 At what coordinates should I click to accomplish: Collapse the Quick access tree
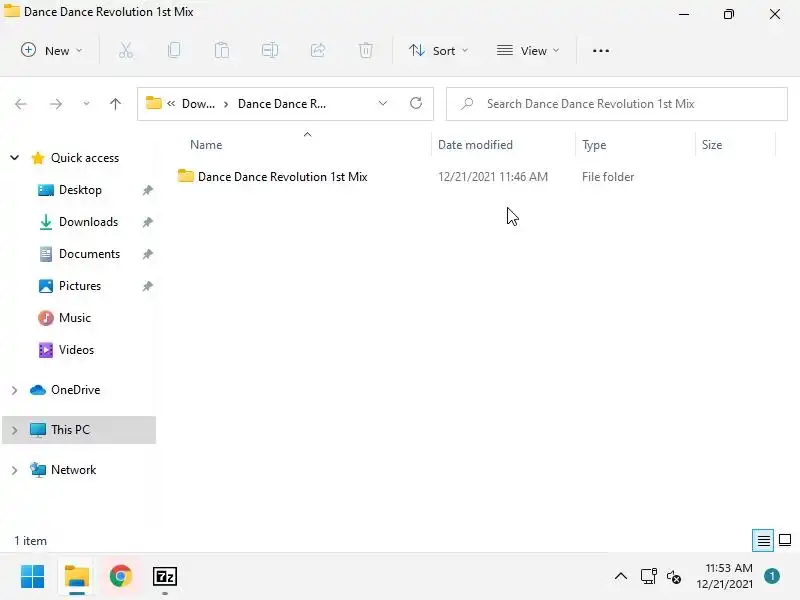tap(15, 158)
